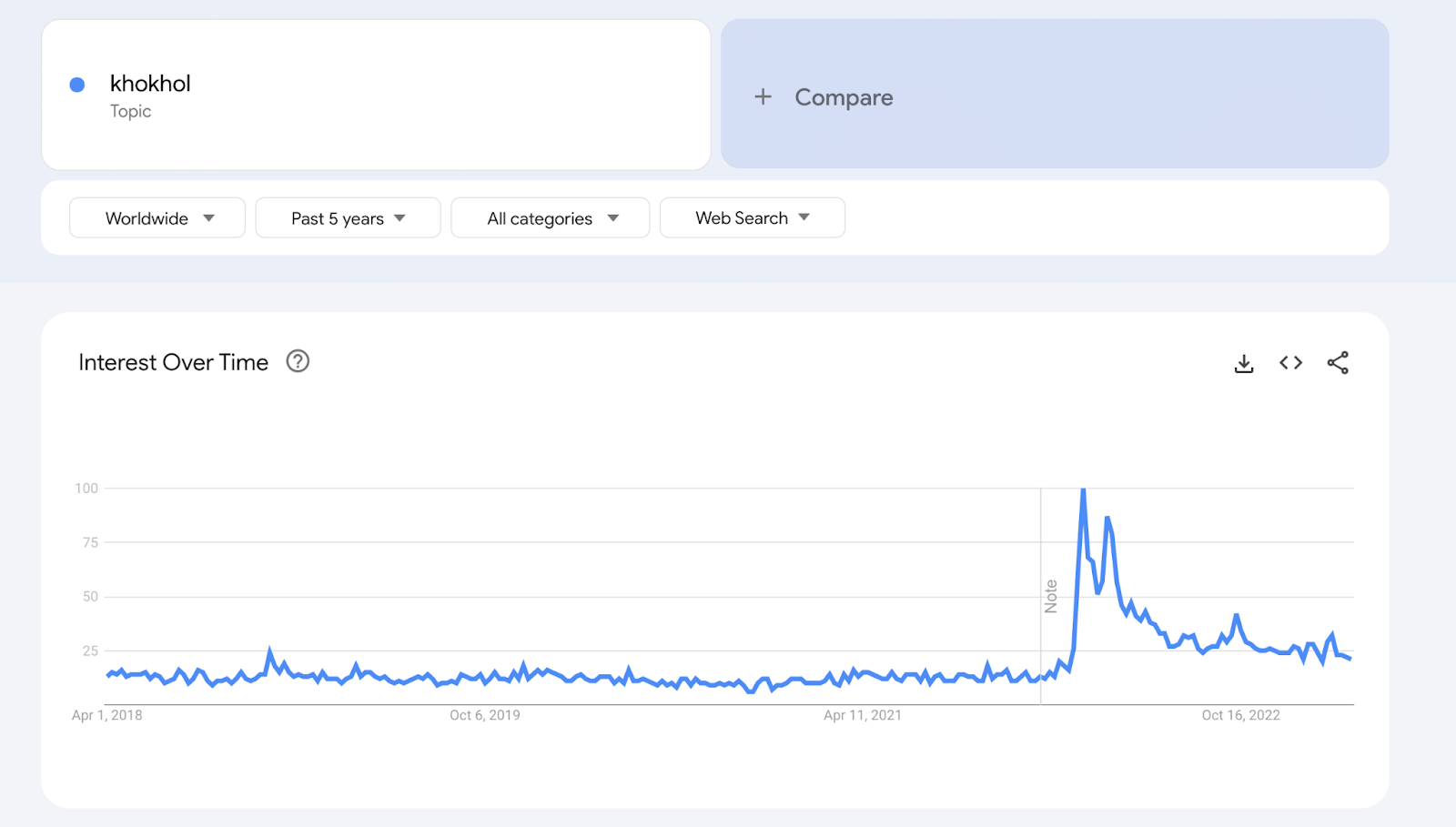Change the Web Search type dropdown
1456x827 pixels.
click(752, 218)
